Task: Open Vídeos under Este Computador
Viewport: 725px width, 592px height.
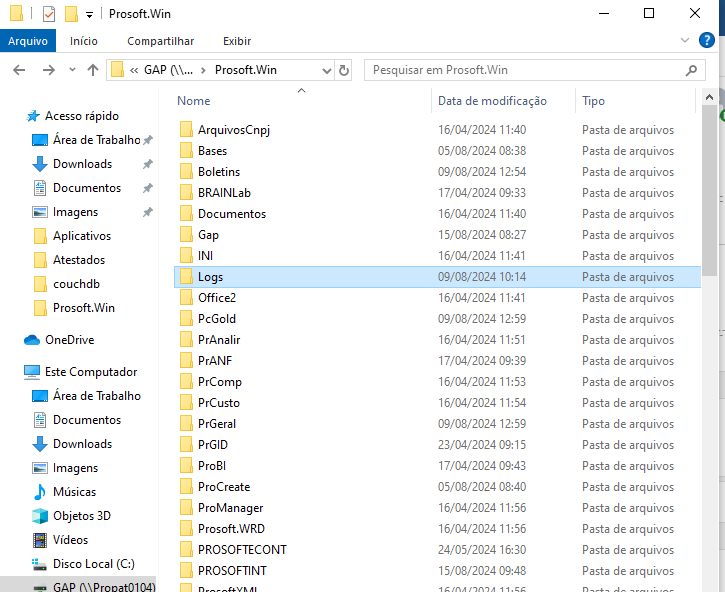Action: [70, 540]
